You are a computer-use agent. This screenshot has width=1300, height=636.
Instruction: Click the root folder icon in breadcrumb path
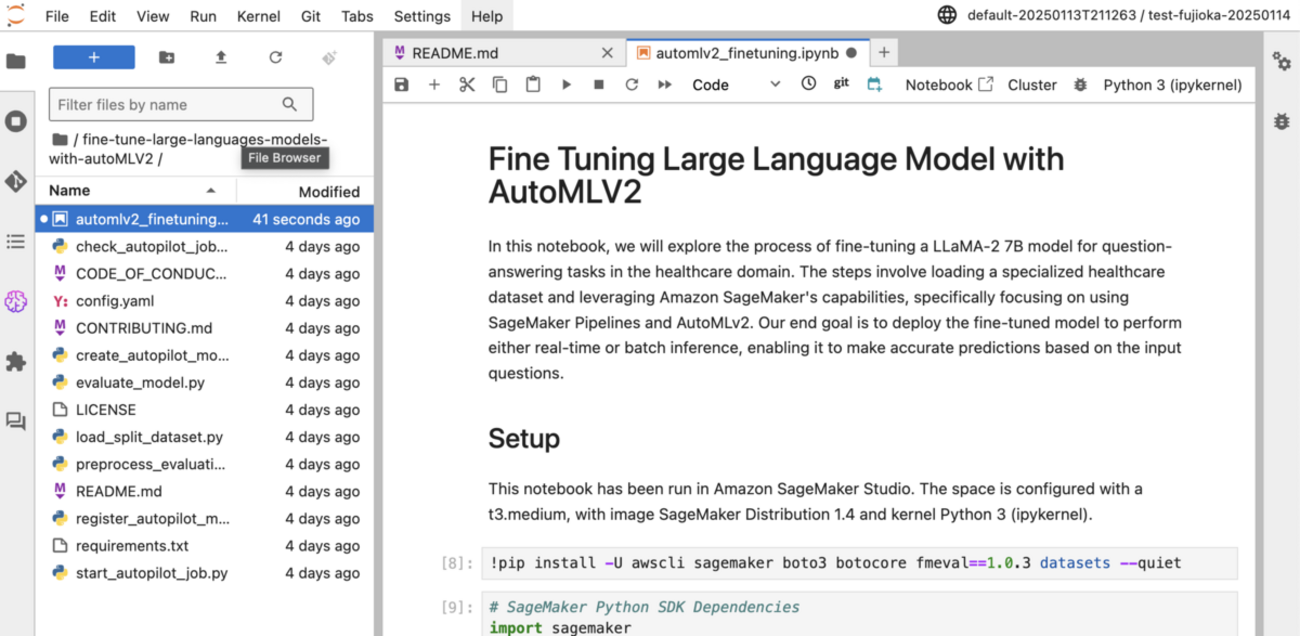(x=60, y=140)
